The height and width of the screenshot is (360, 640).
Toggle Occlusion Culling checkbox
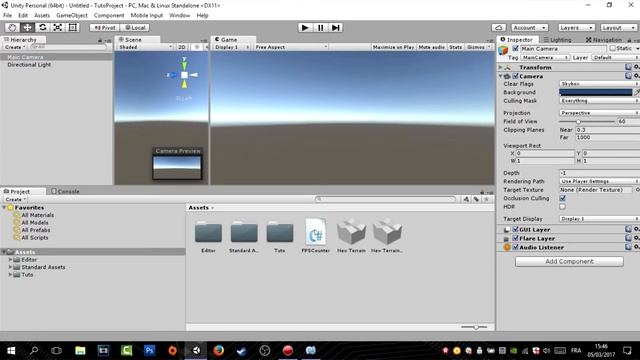(562, 198)
